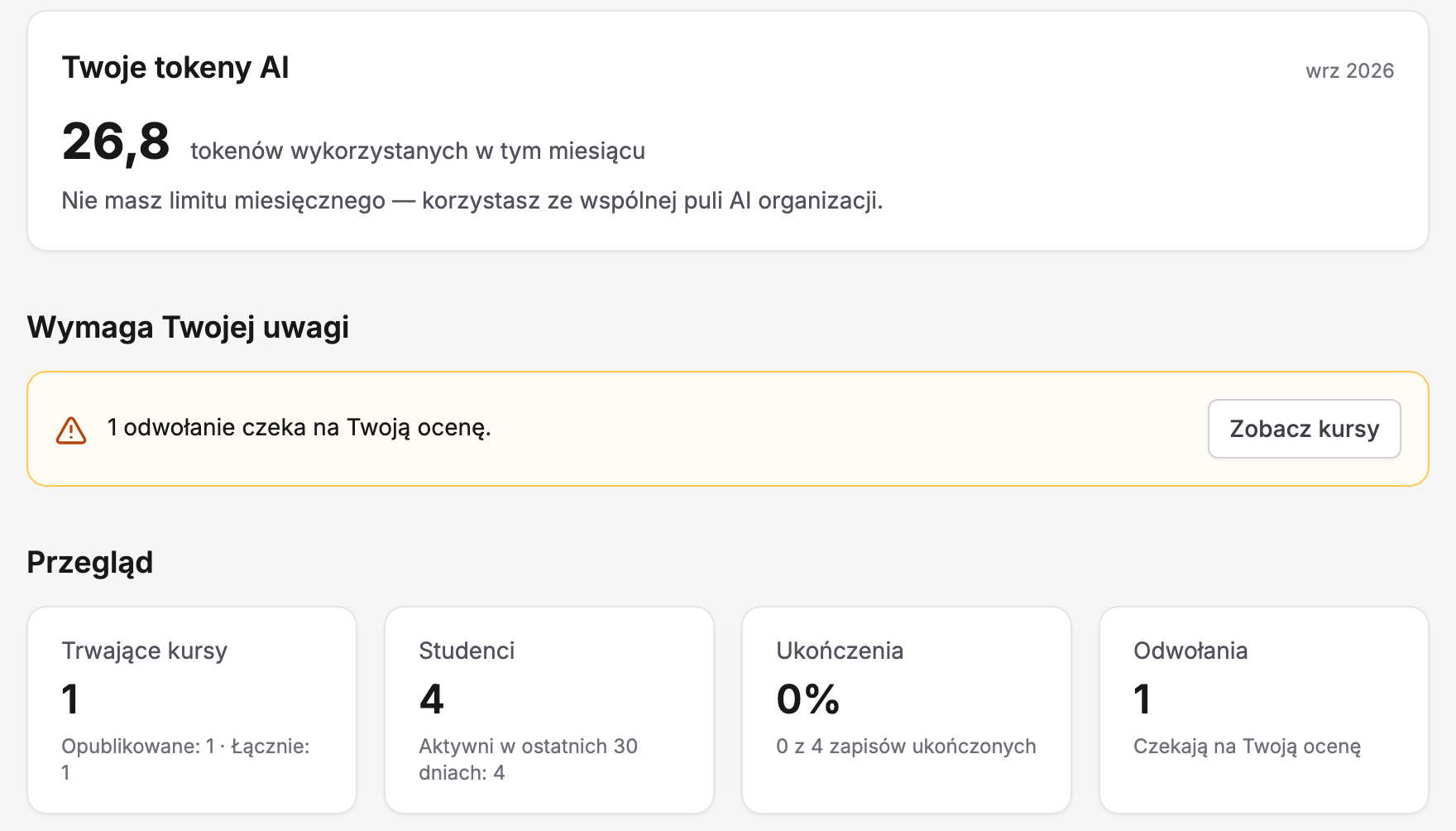The width and height of the screenshot is (1456, 831).
Task: Open the Studenci overview card
Action: pos(549,710)
